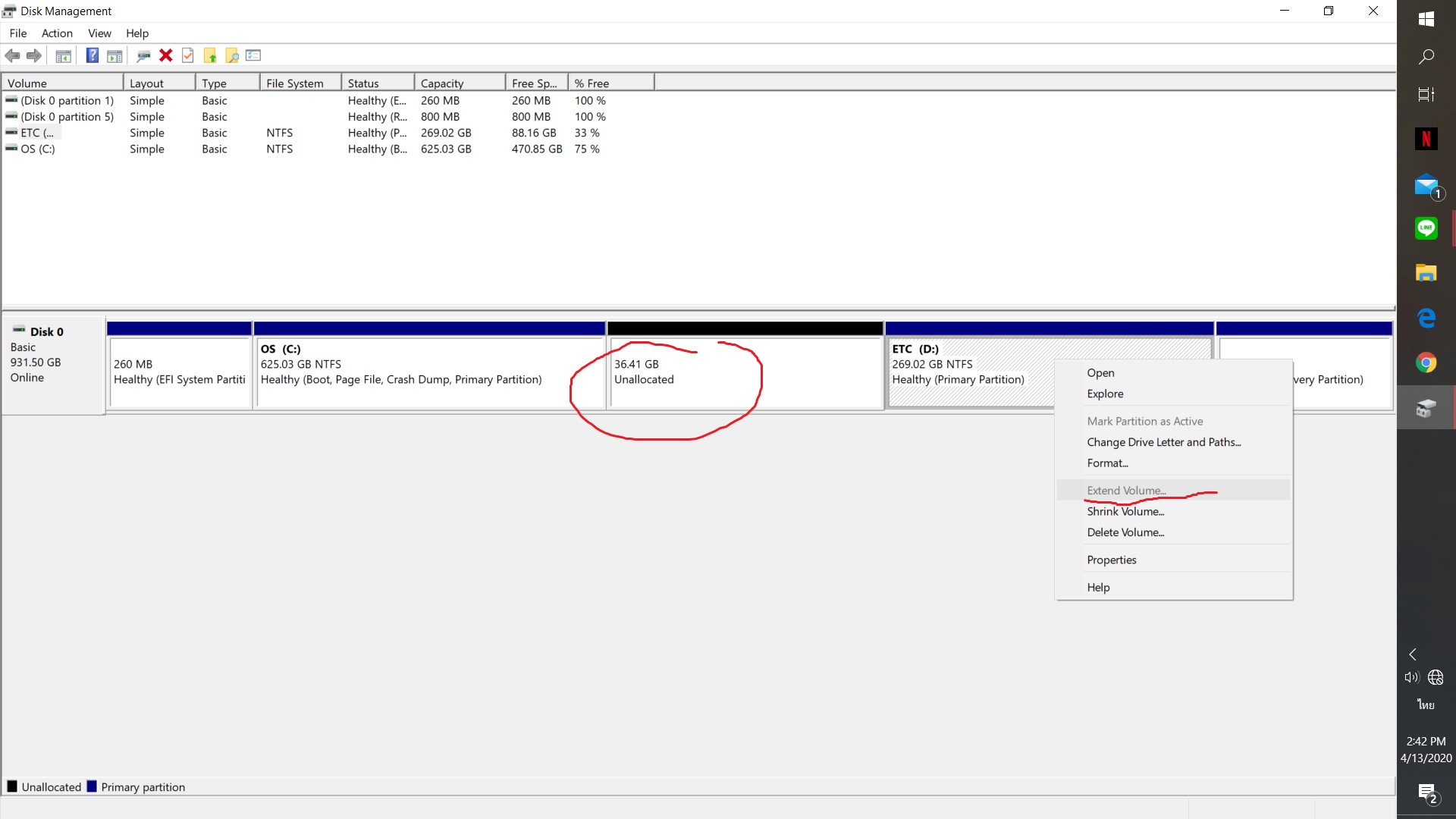Click Change Drive Letter and Paths
This screenshot has width=1456, height=819.
tap(1163, 442)
